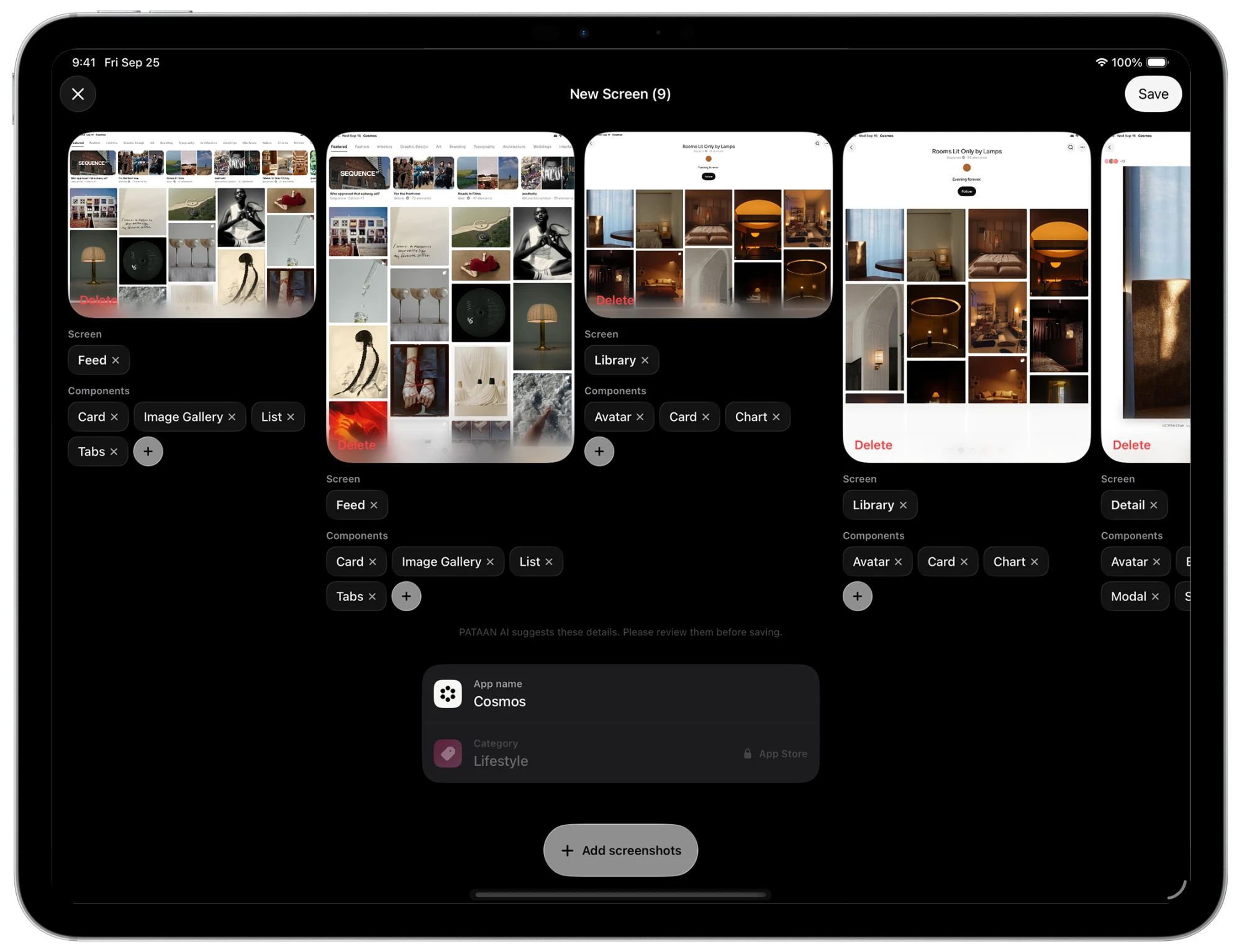Add component to second screenshot

pos(406,596)
